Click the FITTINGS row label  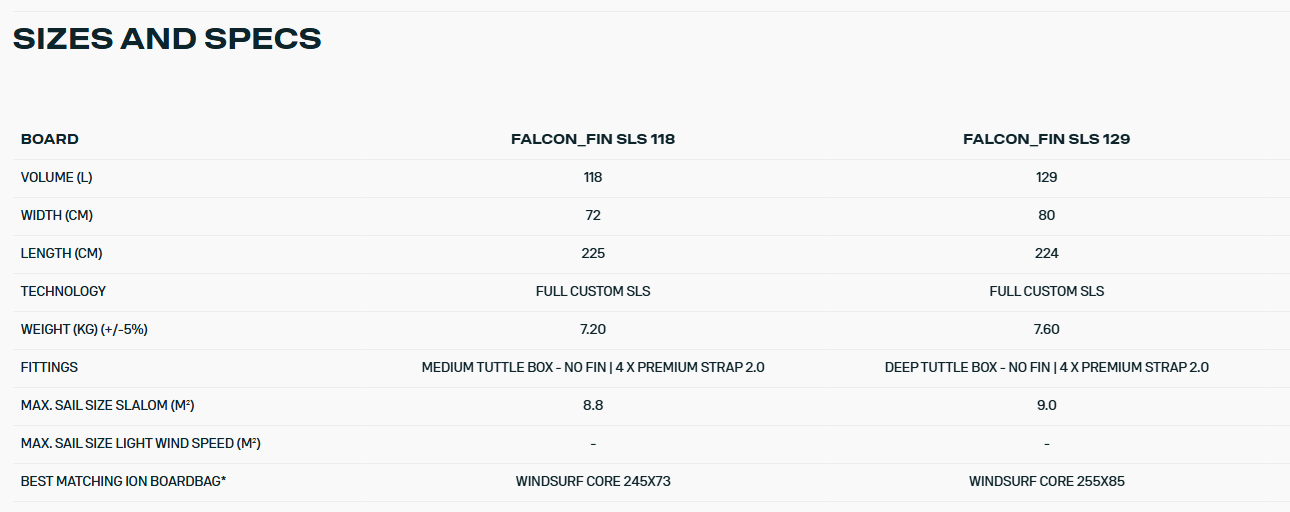tap(49, 367)
